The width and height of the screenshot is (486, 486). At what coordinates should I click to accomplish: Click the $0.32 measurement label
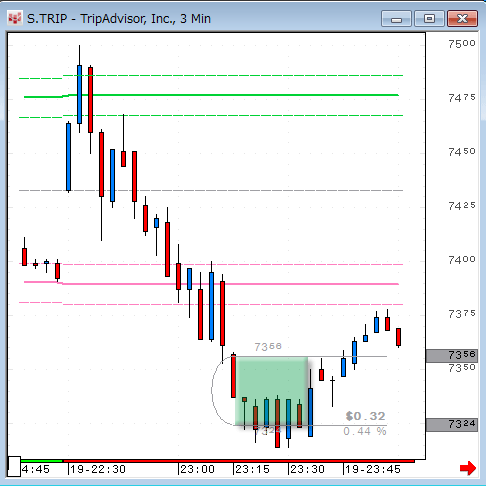tap(365, 416)
